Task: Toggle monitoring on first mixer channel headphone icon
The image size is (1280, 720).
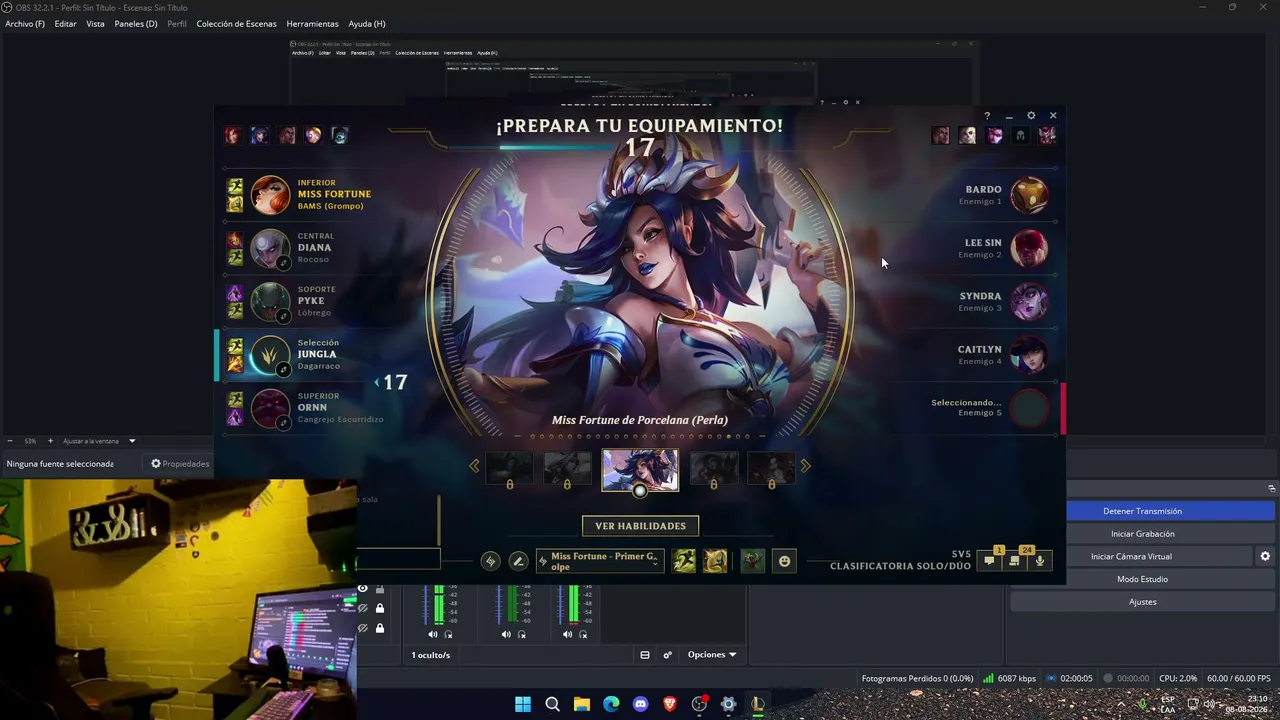Action: 448,634
